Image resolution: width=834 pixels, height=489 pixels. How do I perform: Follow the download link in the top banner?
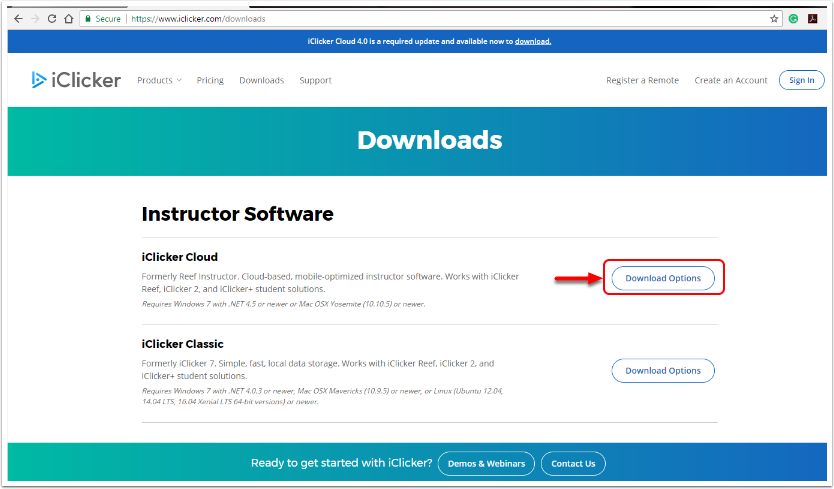click(532, 42)
